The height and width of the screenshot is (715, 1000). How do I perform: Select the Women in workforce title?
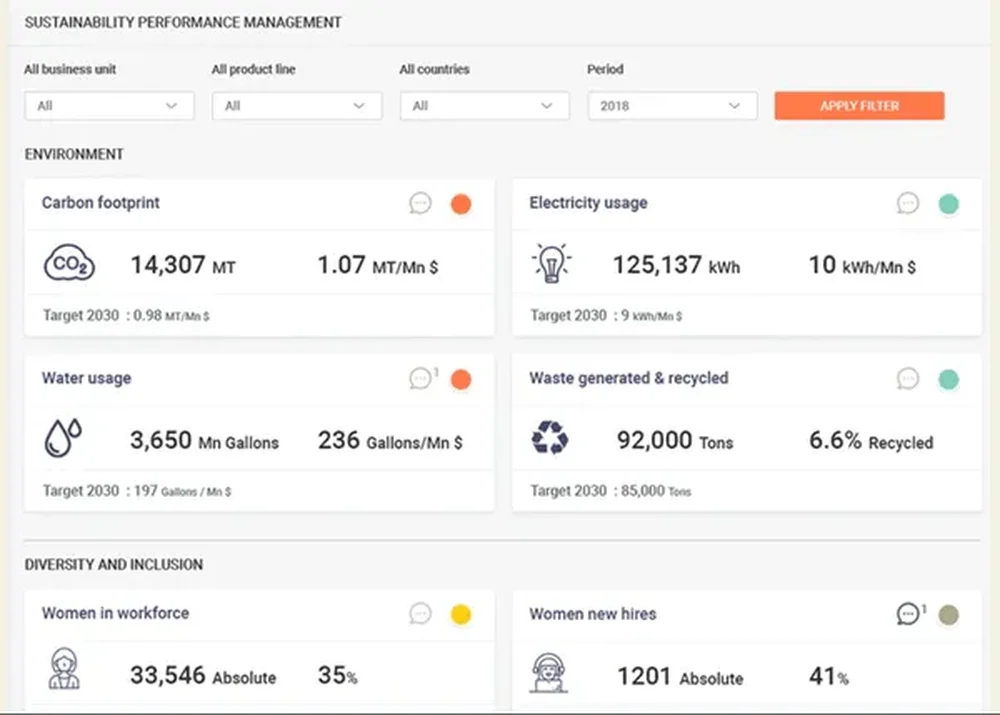(115, 613)
